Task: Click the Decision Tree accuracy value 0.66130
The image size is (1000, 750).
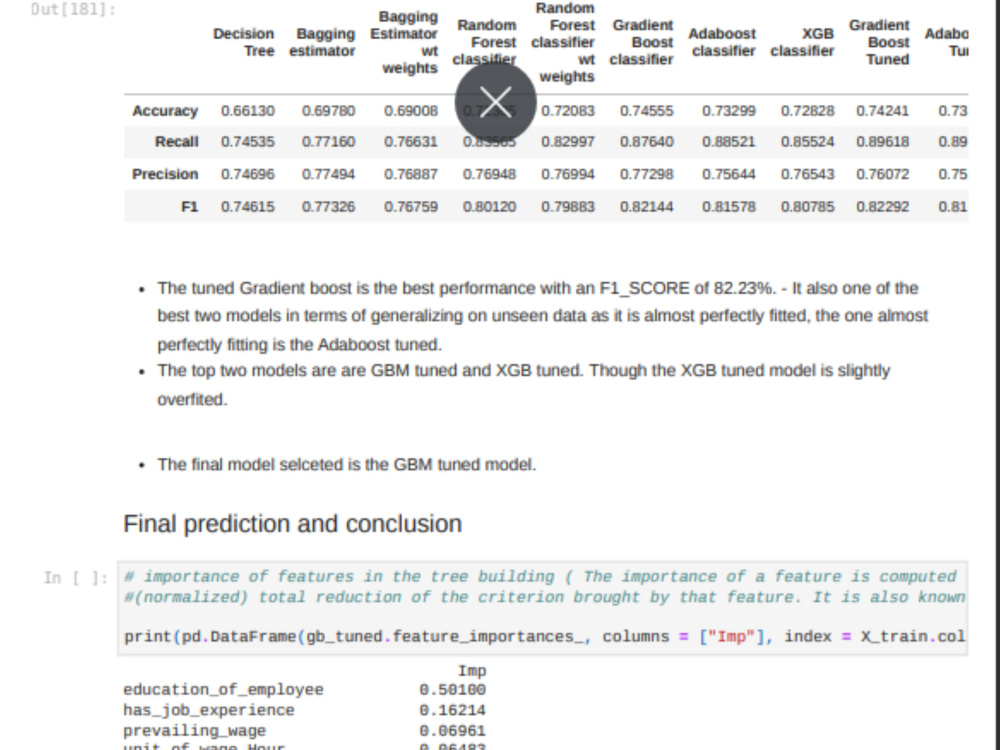Action: click(x=247, y=111)
